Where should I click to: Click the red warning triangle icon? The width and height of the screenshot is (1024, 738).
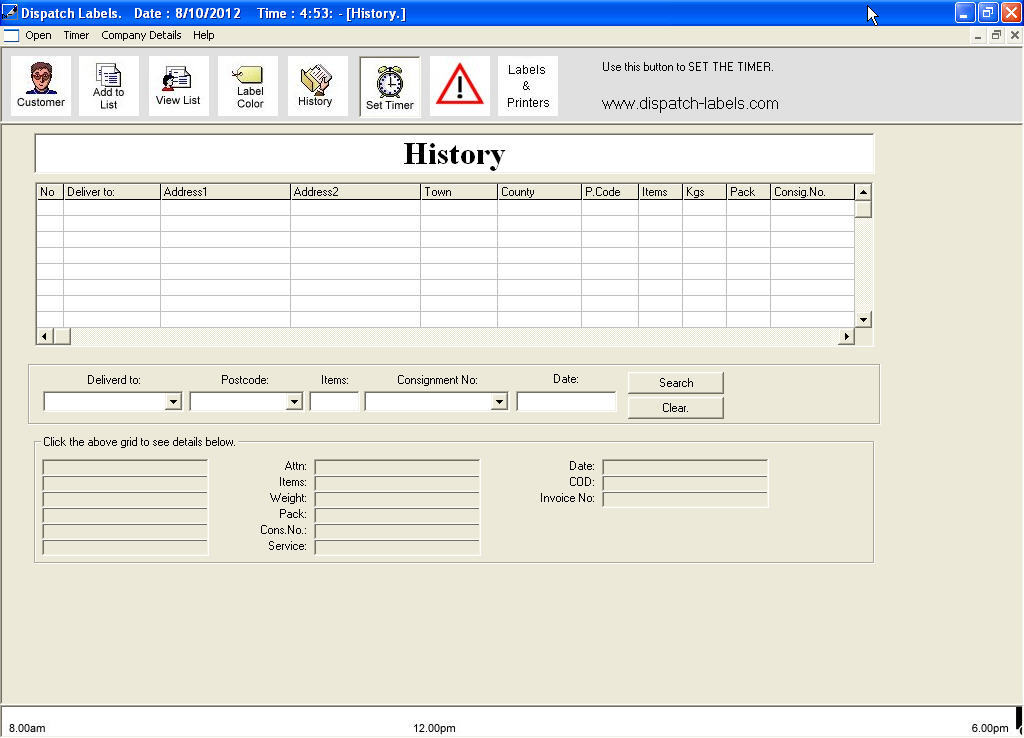(x=460, y=86)
